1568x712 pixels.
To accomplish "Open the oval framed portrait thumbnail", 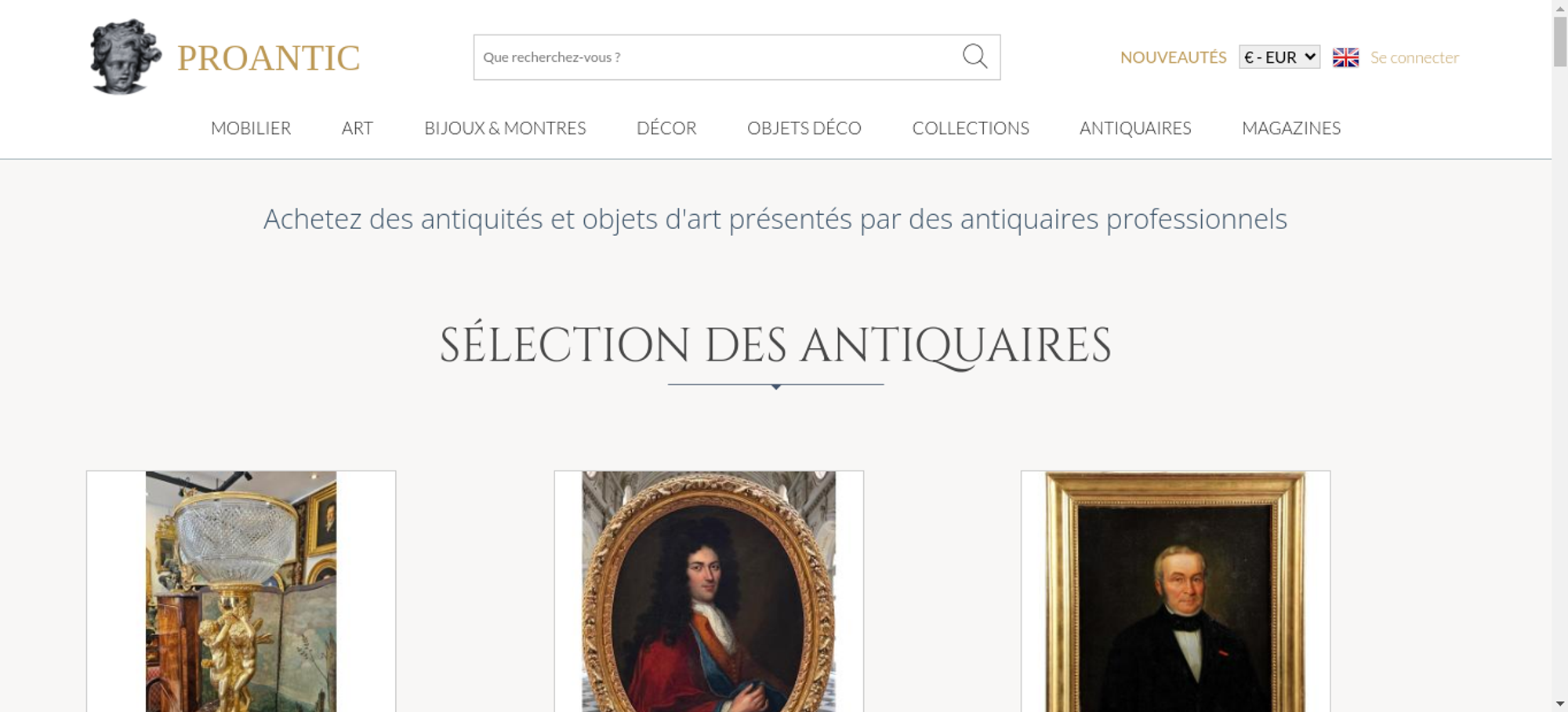I will pos(709,591).
